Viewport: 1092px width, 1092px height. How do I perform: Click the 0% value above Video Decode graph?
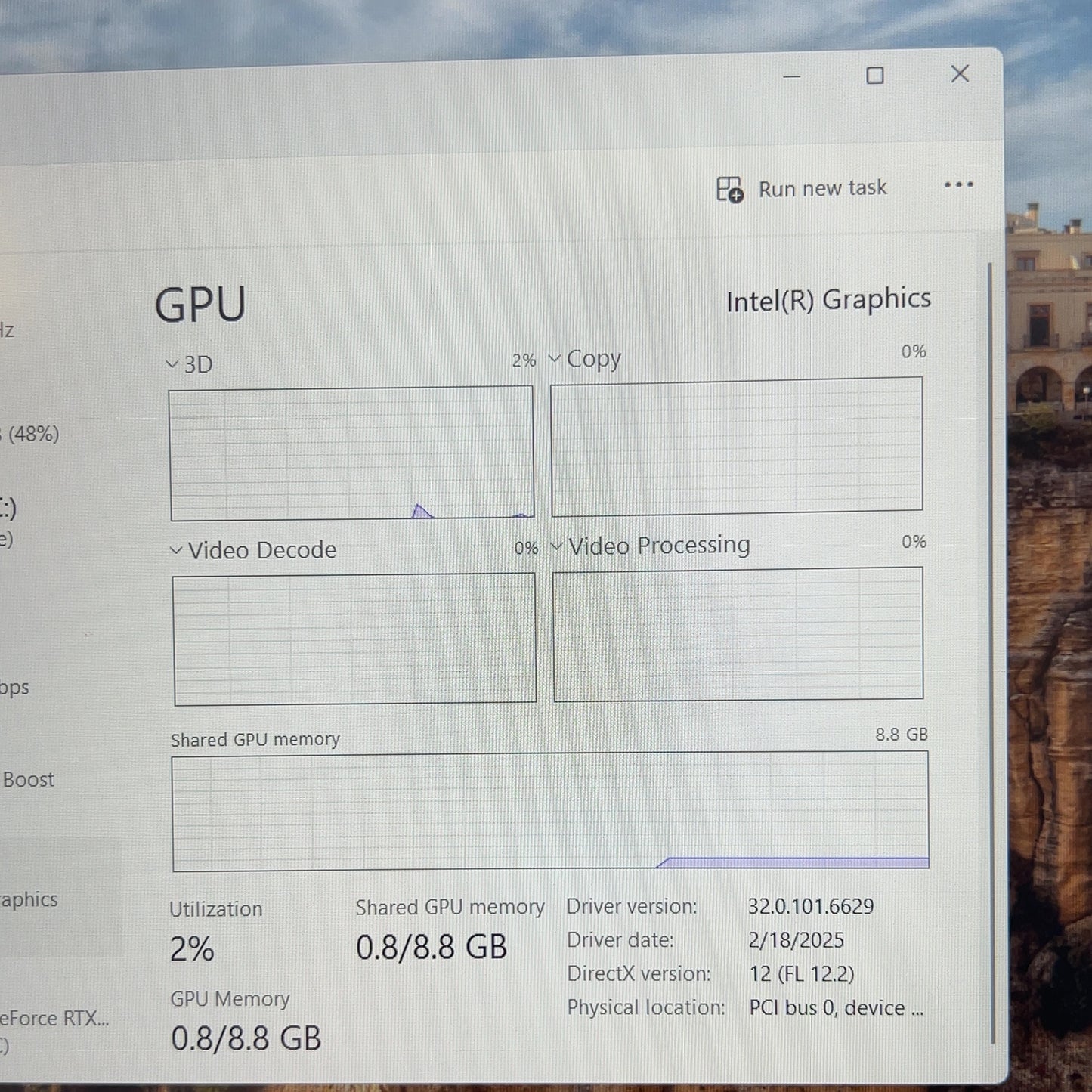[x=526, y=548]
